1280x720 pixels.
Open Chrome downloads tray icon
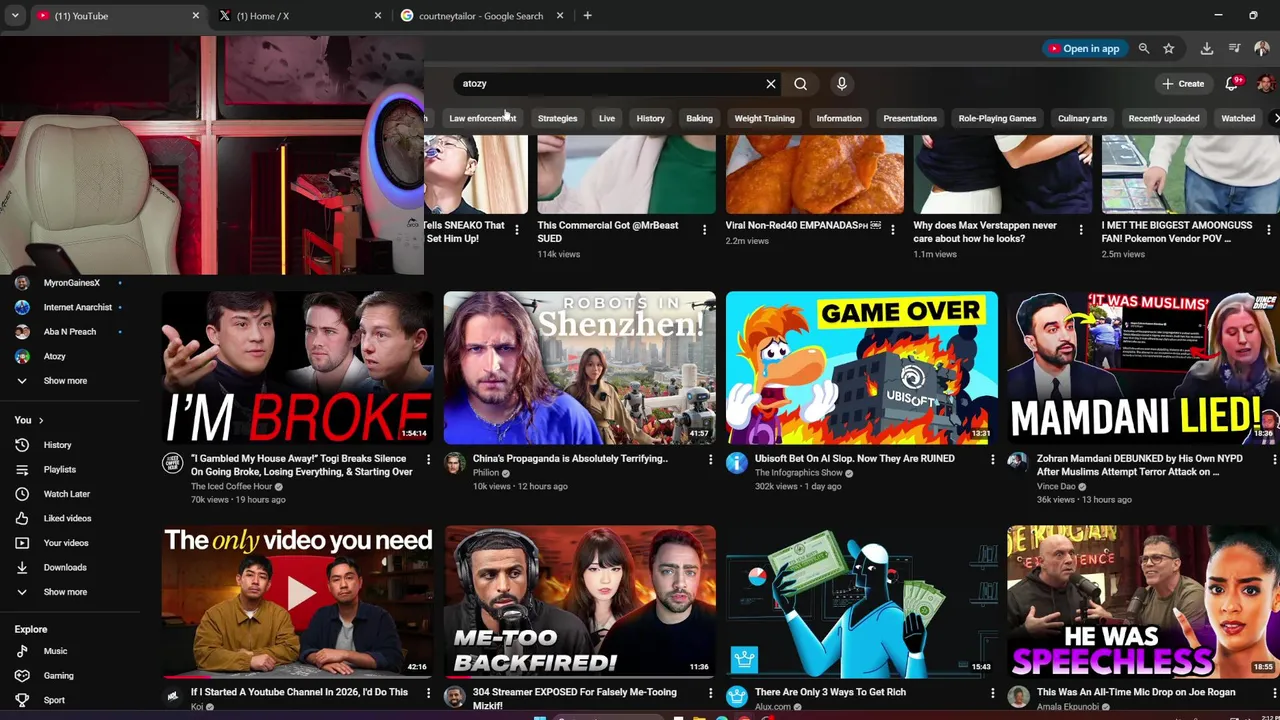[x=1207, y=48]
